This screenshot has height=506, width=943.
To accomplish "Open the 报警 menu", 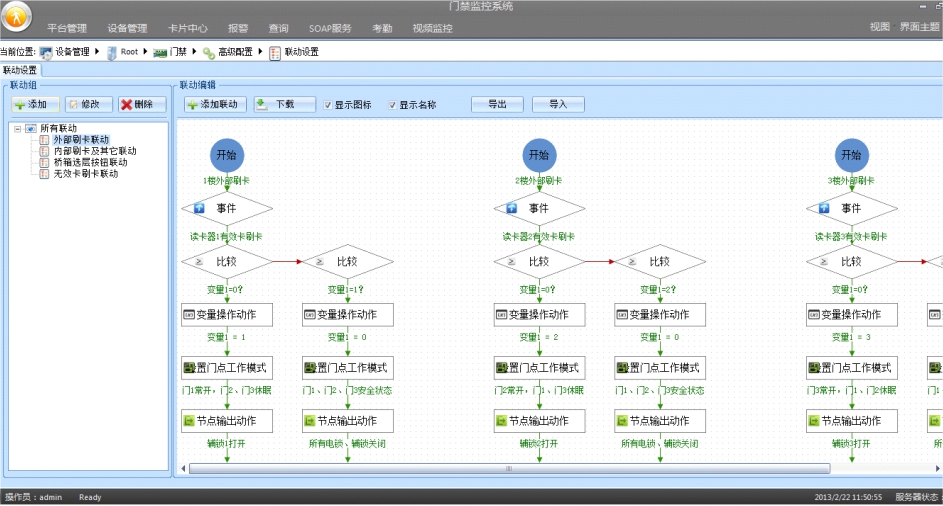I will 238,28.
